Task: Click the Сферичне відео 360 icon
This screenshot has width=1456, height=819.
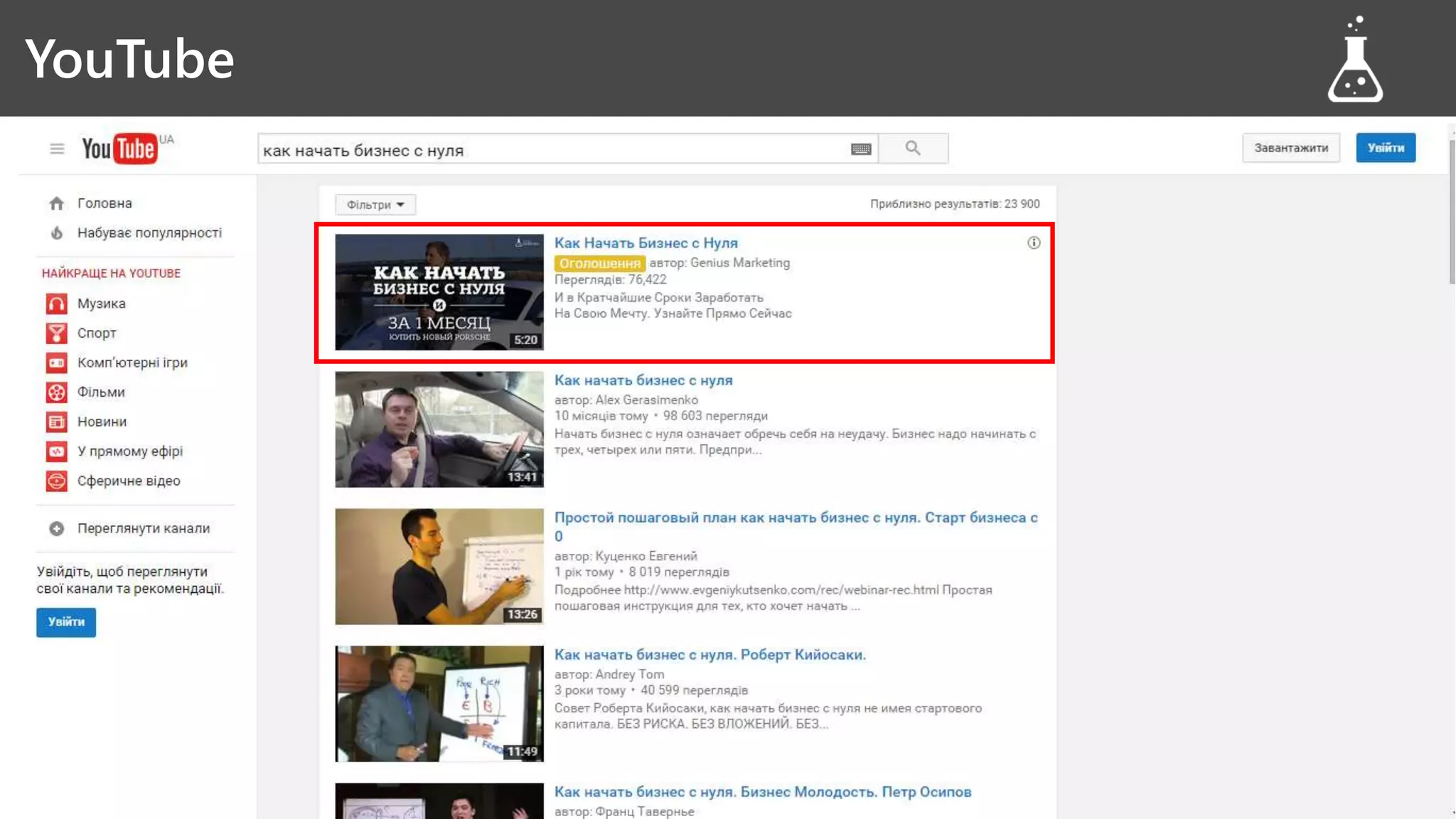Action: (57, 481)
